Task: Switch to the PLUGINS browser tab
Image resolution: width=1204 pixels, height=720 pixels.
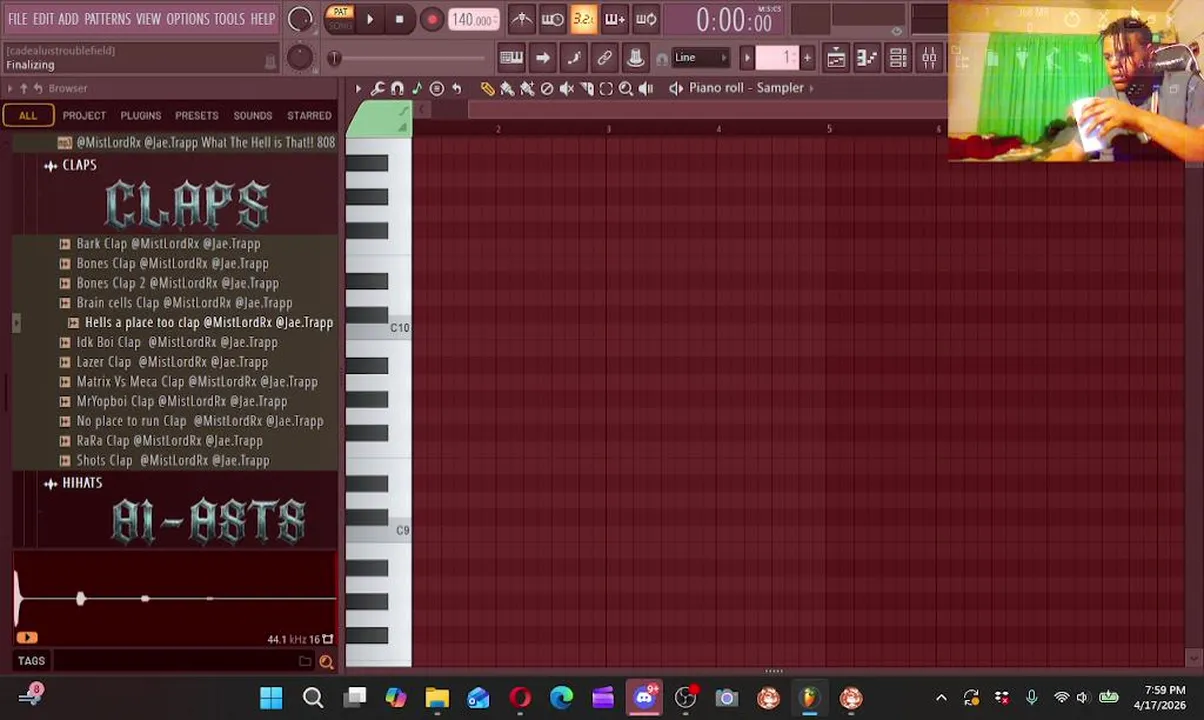Action: tap(141, 116)
